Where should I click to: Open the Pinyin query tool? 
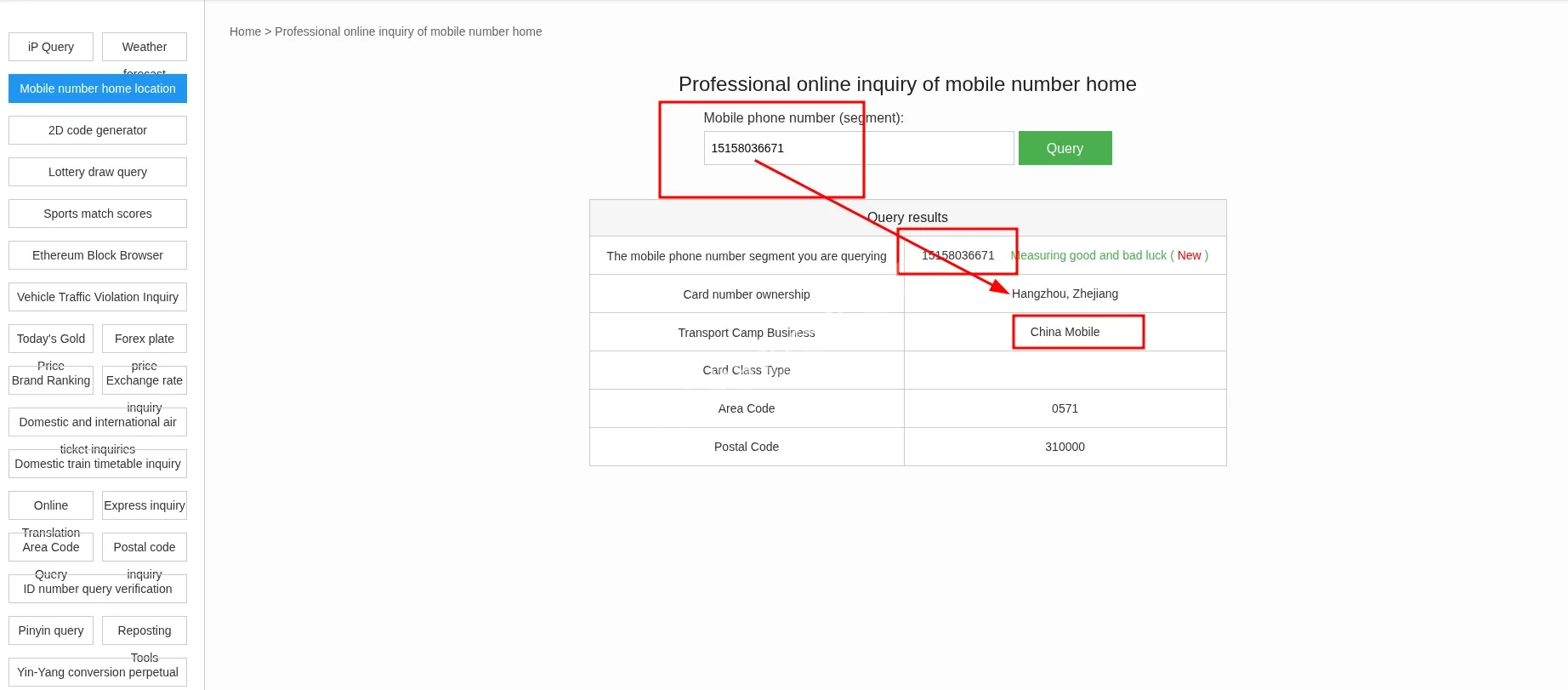pyautogui.click(x=51, y=630)
